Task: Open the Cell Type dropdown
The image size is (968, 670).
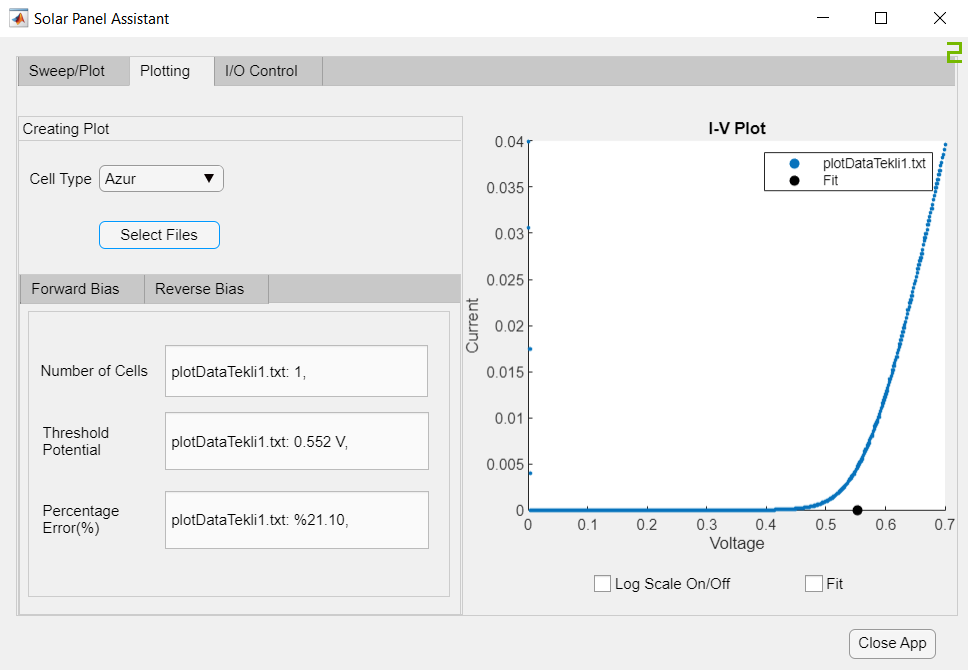Action: tap(161, 178)
